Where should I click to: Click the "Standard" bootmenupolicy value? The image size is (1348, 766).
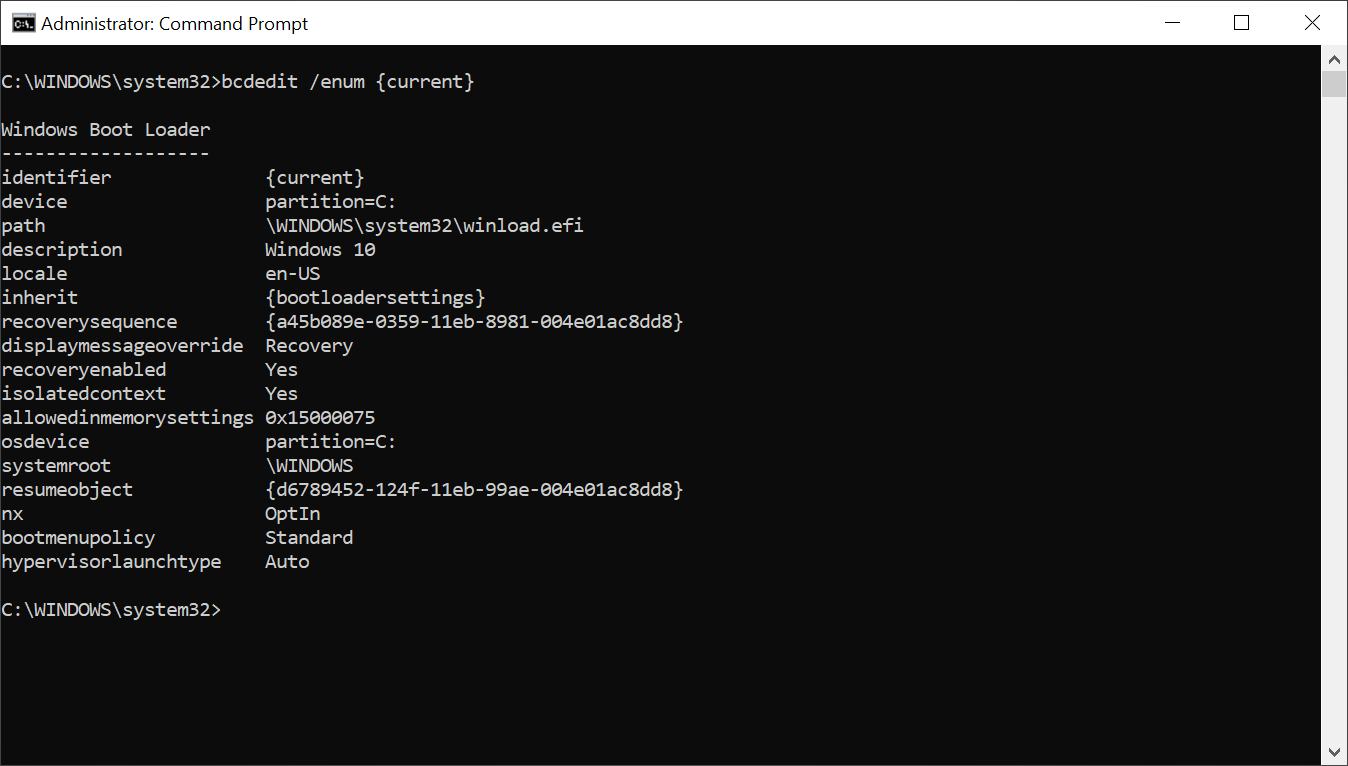coord(309,538)
